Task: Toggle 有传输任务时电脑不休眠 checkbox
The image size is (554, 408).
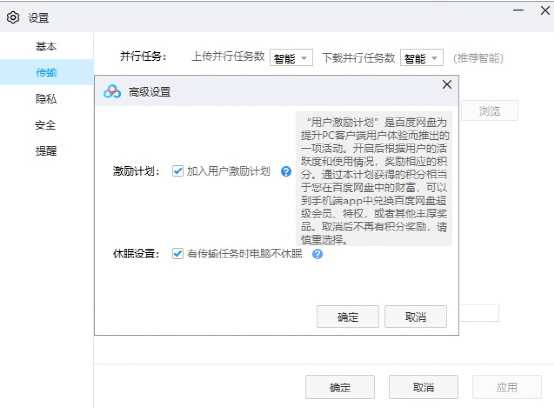Action: (177, 254)
